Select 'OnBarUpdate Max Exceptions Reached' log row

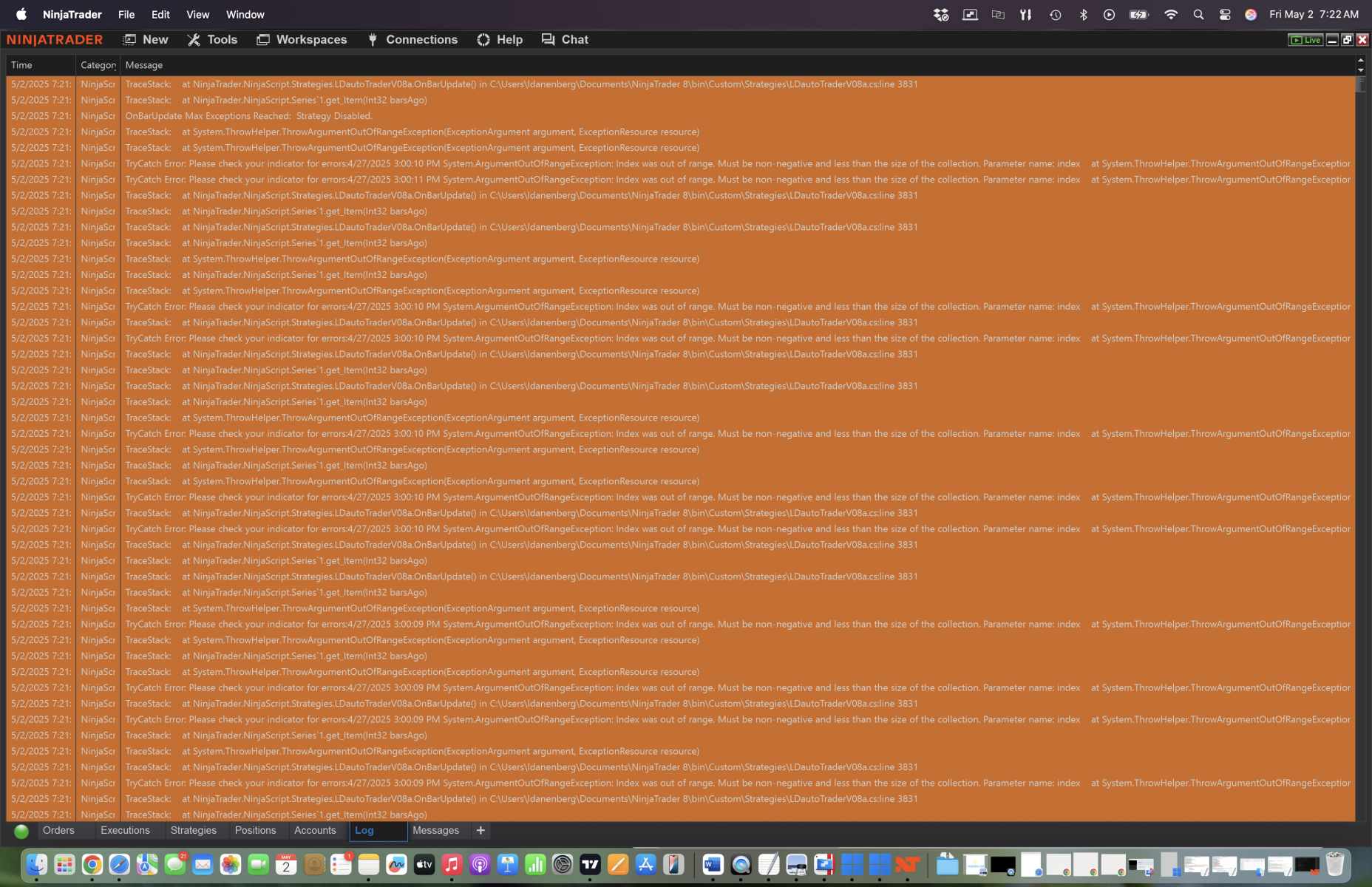pyautogui.click(x=680, y=116)
